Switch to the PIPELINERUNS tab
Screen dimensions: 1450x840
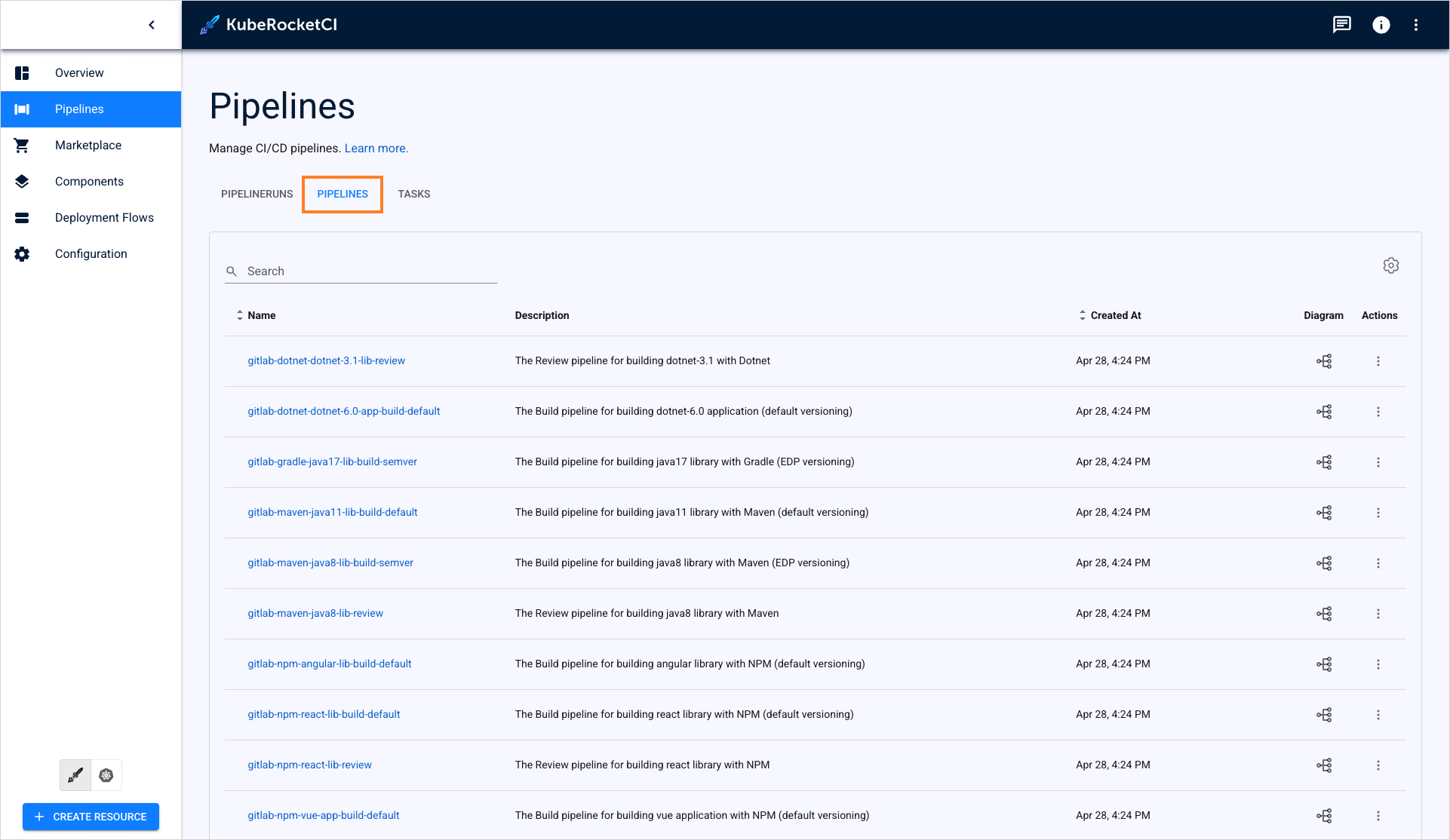[257, 194]
